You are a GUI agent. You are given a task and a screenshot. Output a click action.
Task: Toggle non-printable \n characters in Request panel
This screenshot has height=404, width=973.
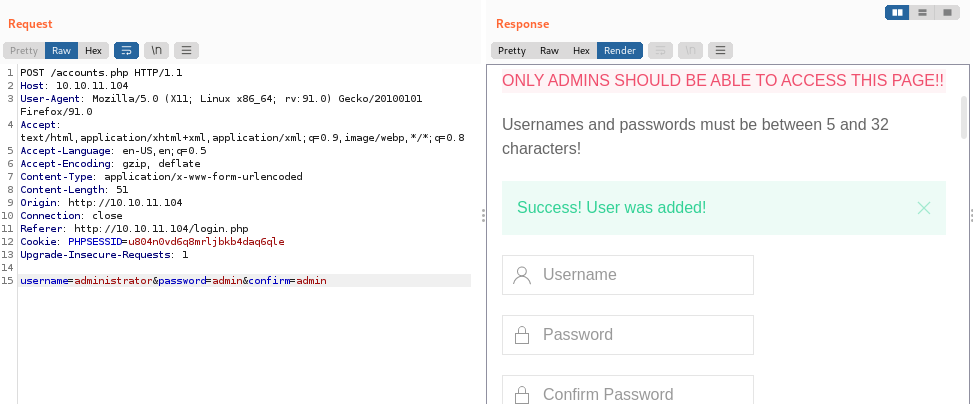(x=156, y=51)
